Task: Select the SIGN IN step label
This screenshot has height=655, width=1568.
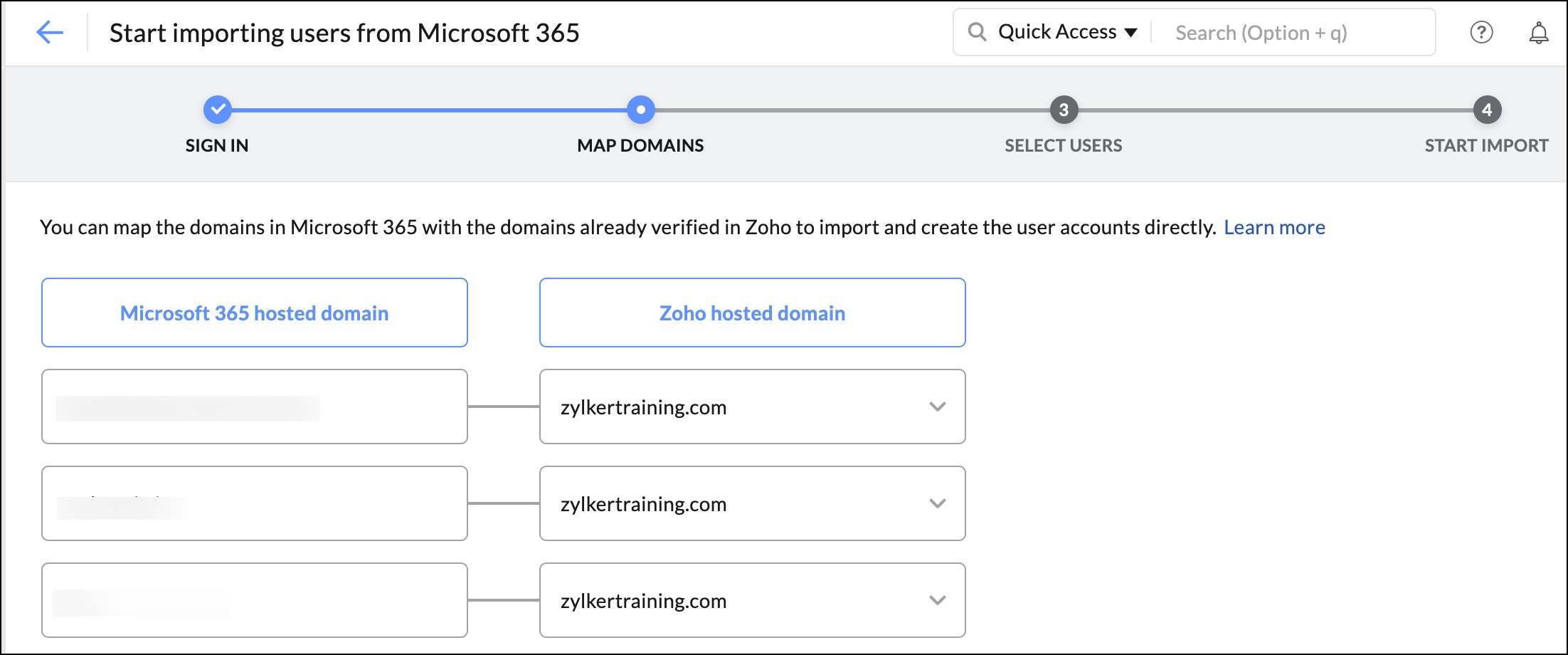Action: click(x=217, y=145)
